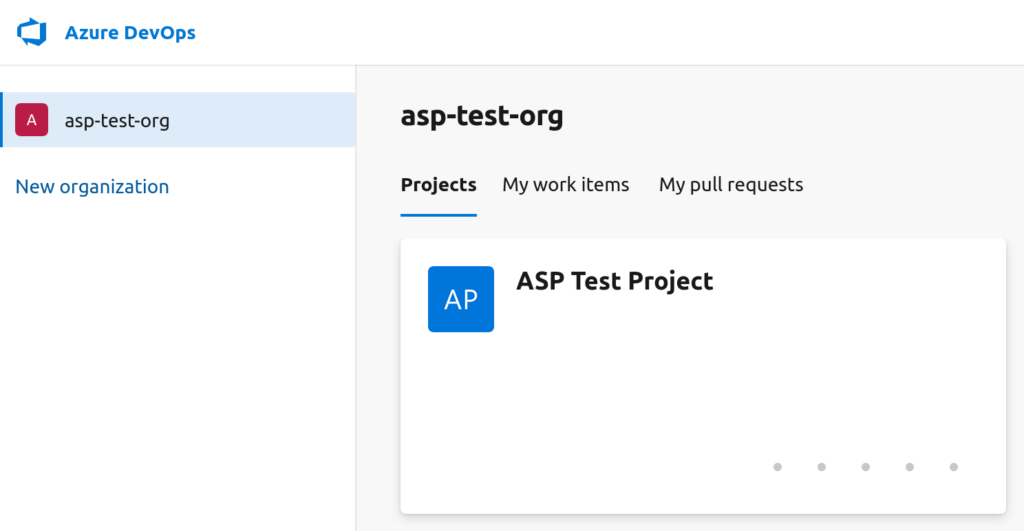The height and width of the screenshot is (531, 1024).
Task: Click the Azure DevOps logo icon
Action: click(x=31, y=32)
